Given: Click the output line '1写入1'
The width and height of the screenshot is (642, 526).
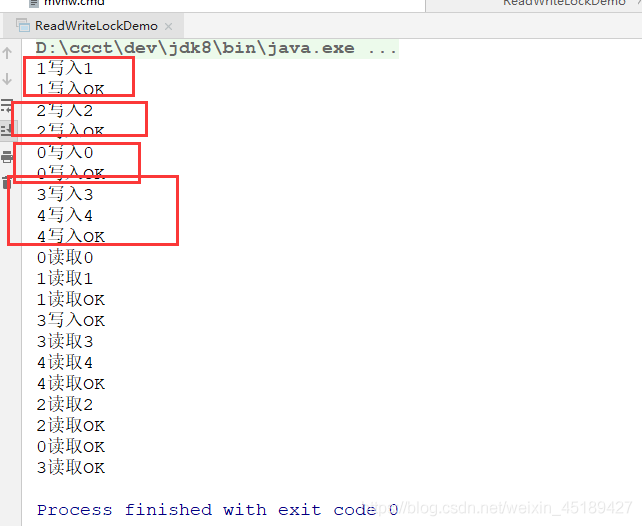Looking at the screenshot, I should click(65, 68).
